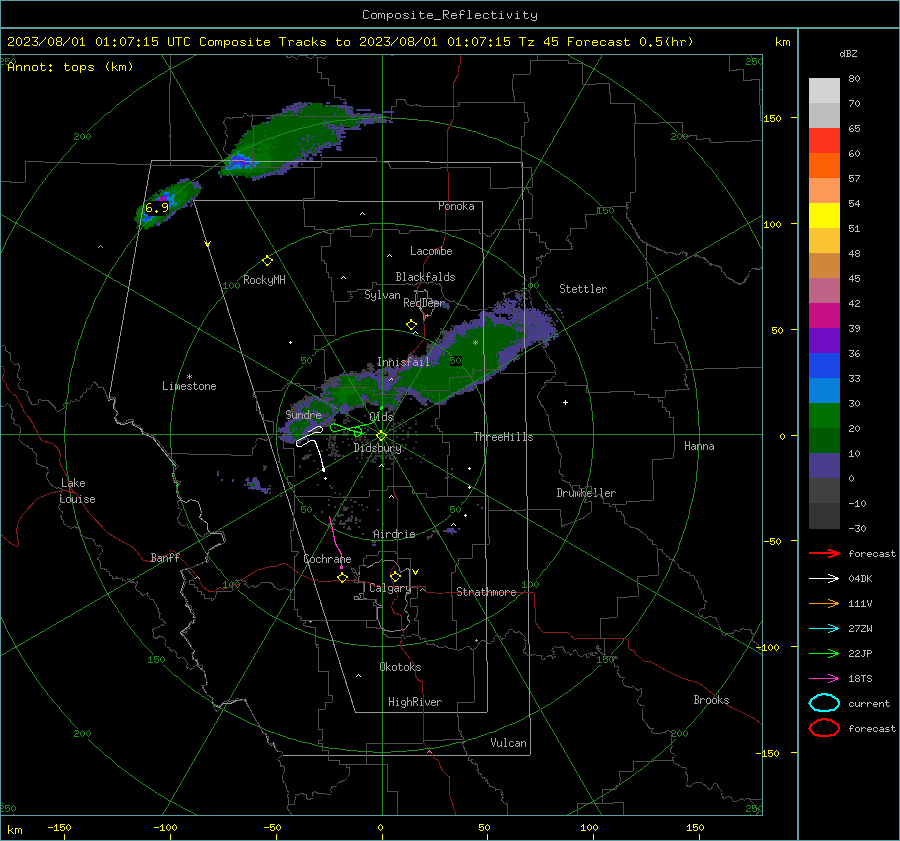The image size is (900, 841).
Task: Click the Strathmore city label
Action: point(486,592)
